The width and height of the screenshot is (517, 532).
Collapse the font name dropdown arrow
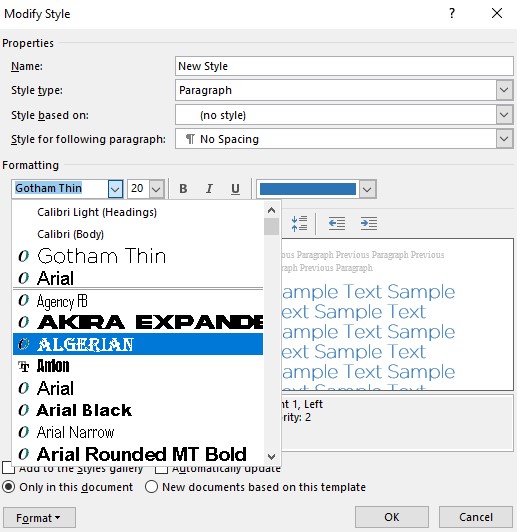tap(115, 189)
